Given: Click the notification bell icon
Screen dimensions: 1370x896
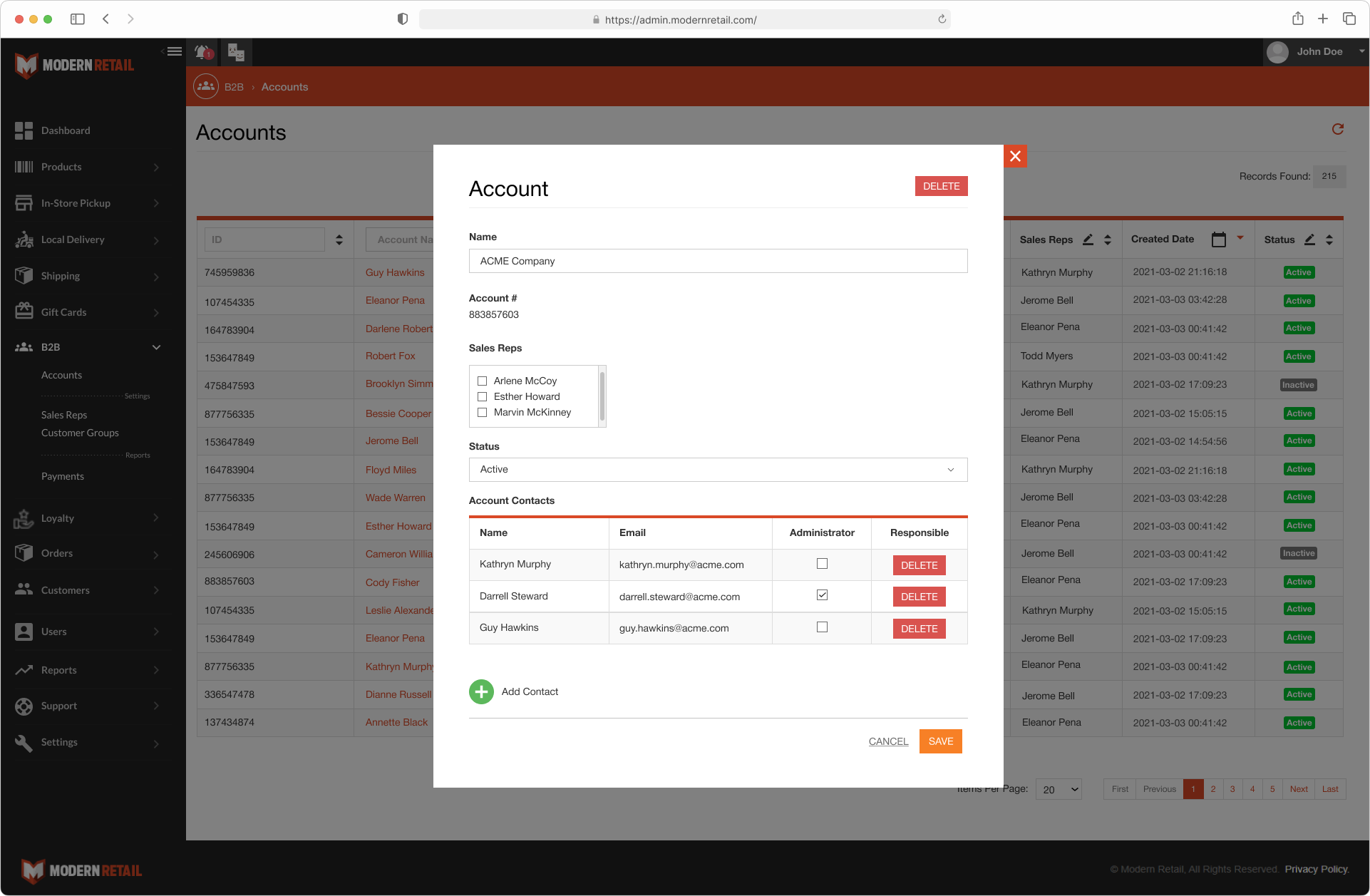Looking at the screenshot, I should [203, 52].
